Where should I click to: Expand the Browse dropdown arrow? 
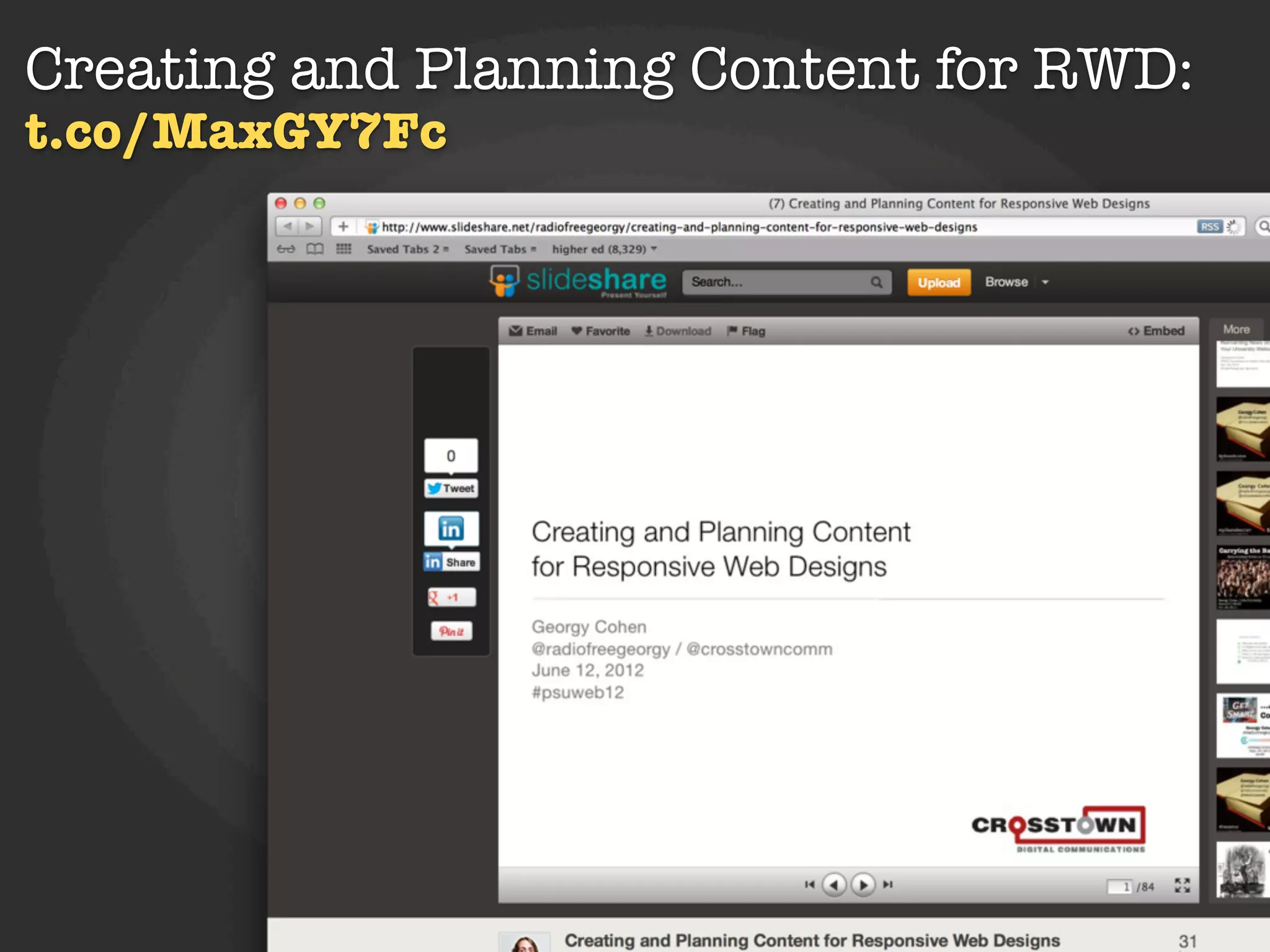1045,283
